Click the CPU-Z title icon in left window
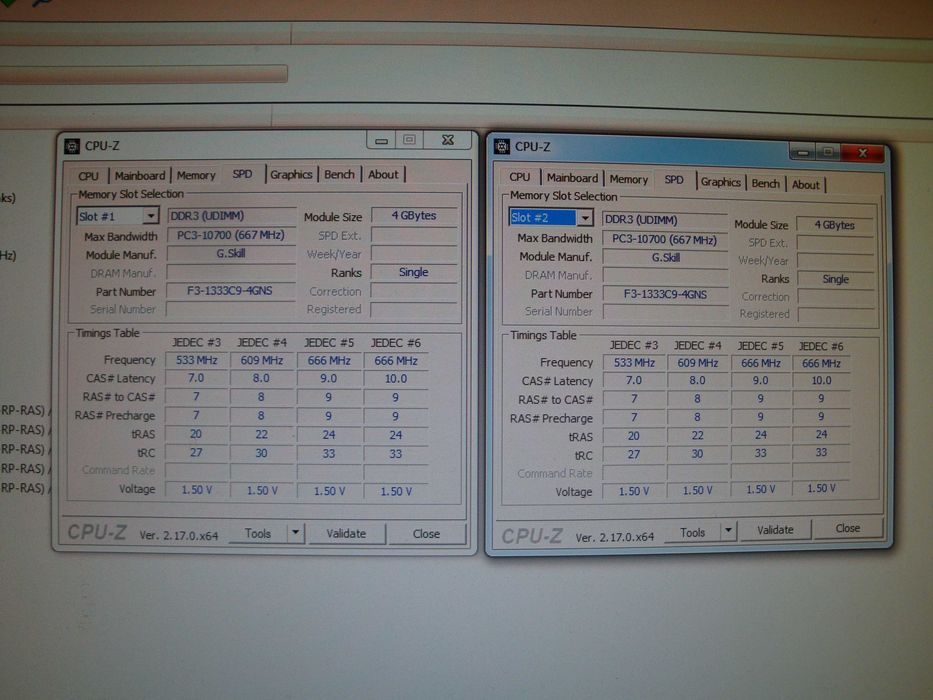The width and height of the screenshot is (933, 700). [72, 146]
